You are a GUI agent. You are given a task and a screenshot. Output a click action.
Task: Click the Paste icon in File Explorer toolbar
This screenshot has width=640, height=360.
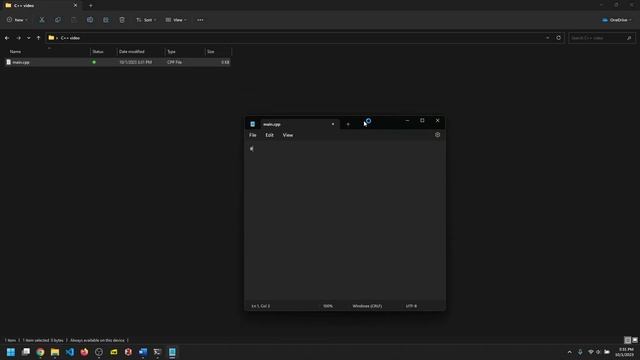[73, 20]
